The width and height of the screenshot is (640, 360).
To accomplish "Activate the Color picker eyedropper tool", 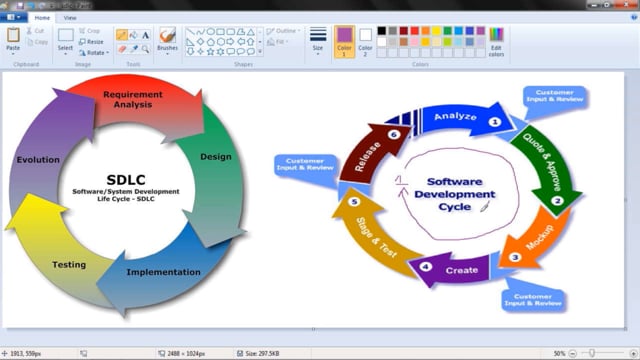I will (x=133, y=49).
